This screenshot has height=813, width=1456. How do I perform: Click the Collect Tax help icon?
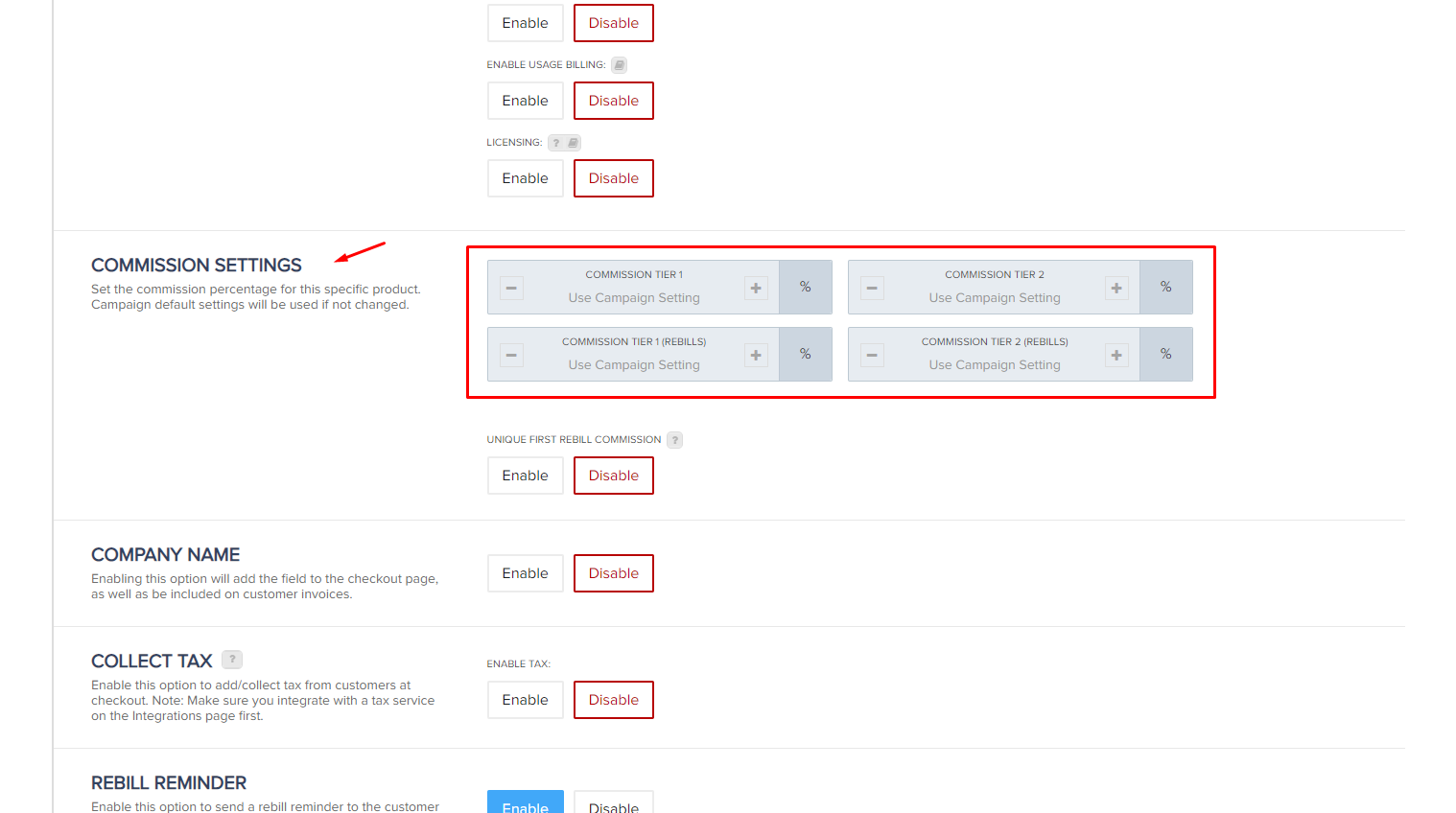[x=232, y=660]
